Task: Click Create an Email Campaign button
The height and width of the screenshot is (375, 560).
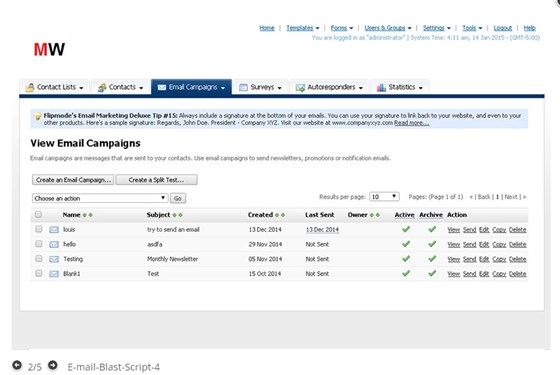Action: coord(73,180)
